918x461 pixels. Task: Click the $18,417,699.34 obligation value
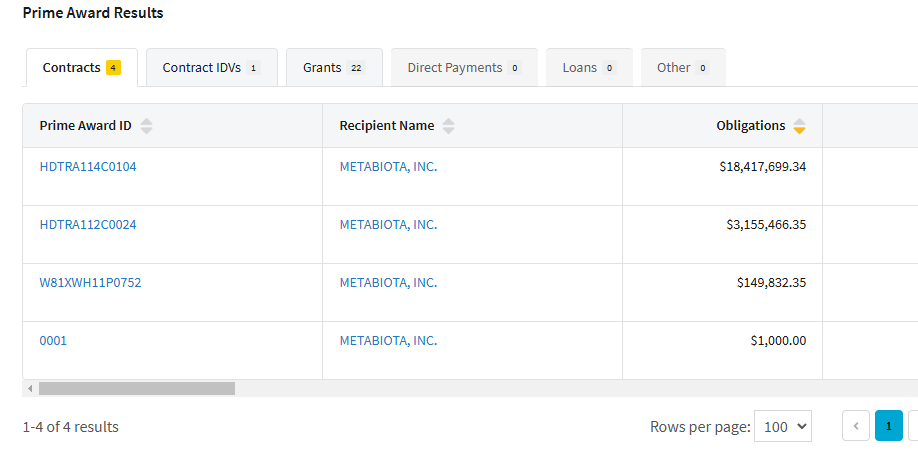coord(763,167)
